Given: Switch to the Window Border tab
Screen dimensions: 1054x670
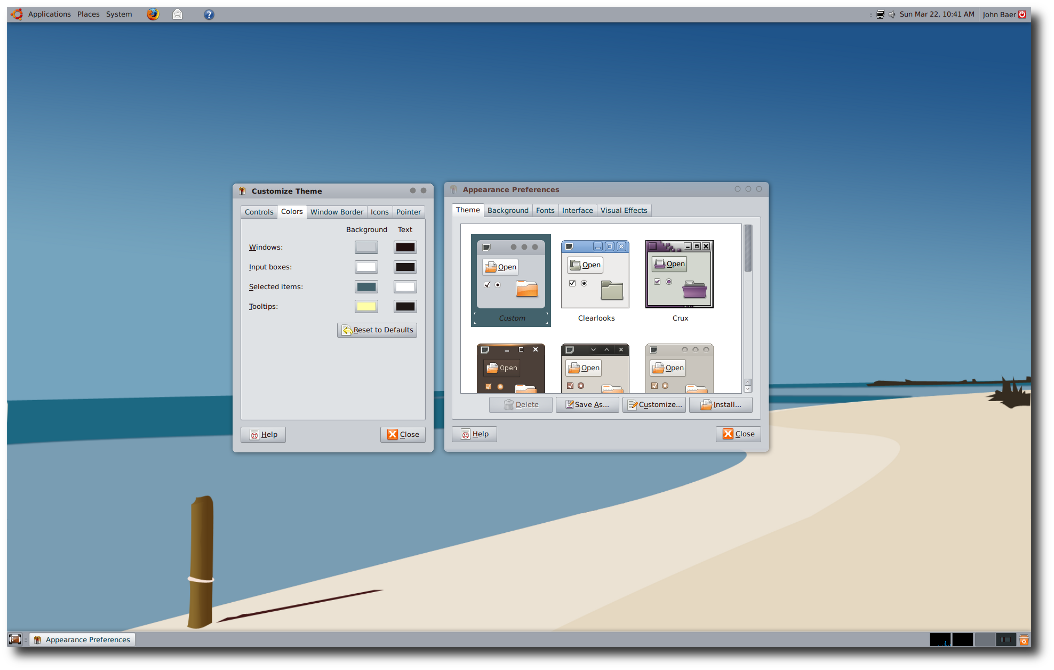Looking at the screenshot, I should [x=336, y=212].
